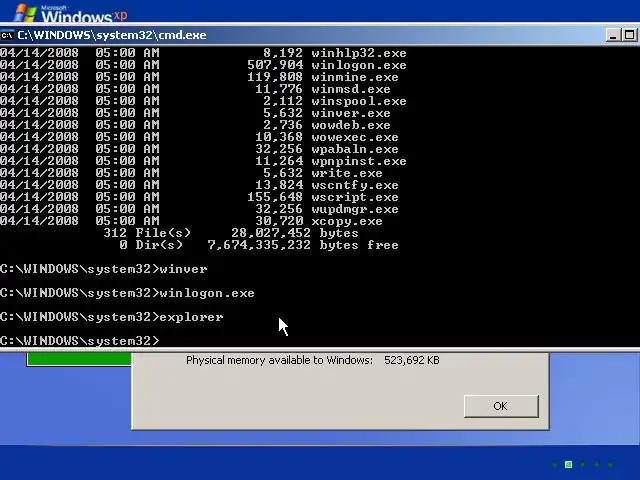Select the xcopy.exe listing entry
The height and width of the screenshot is (480, 640).
191,221
